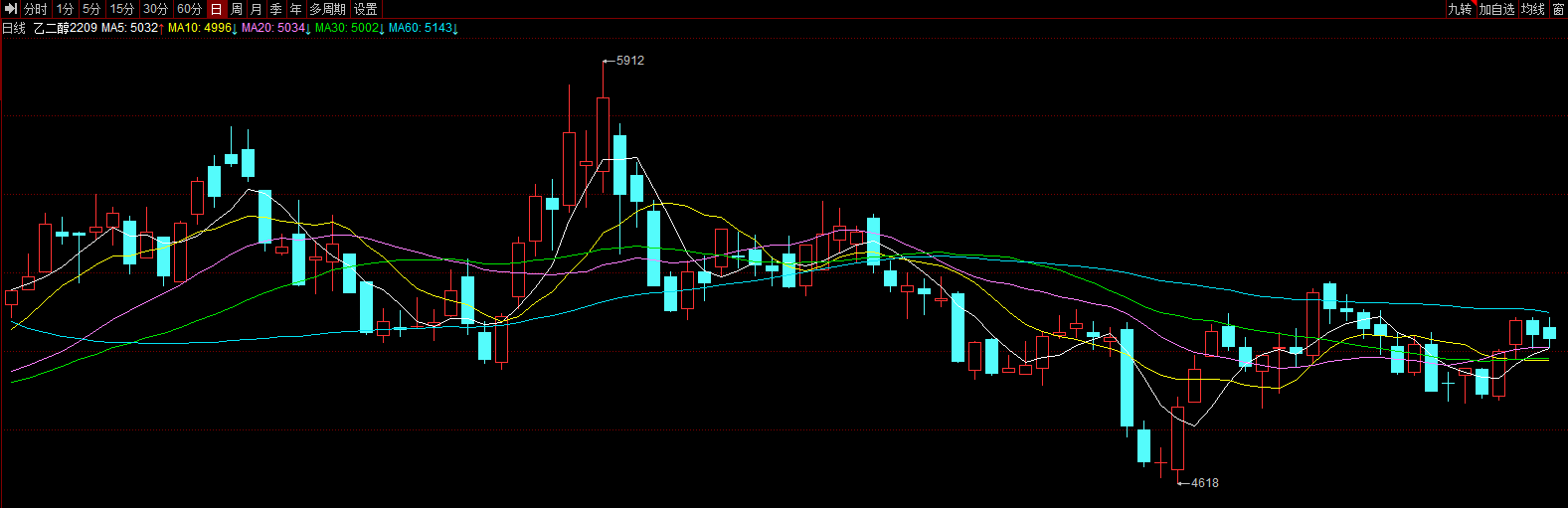This screenshot has height=508, width=1568.
Task: Select the 1分 period tab
Action: tap(65, 9)
